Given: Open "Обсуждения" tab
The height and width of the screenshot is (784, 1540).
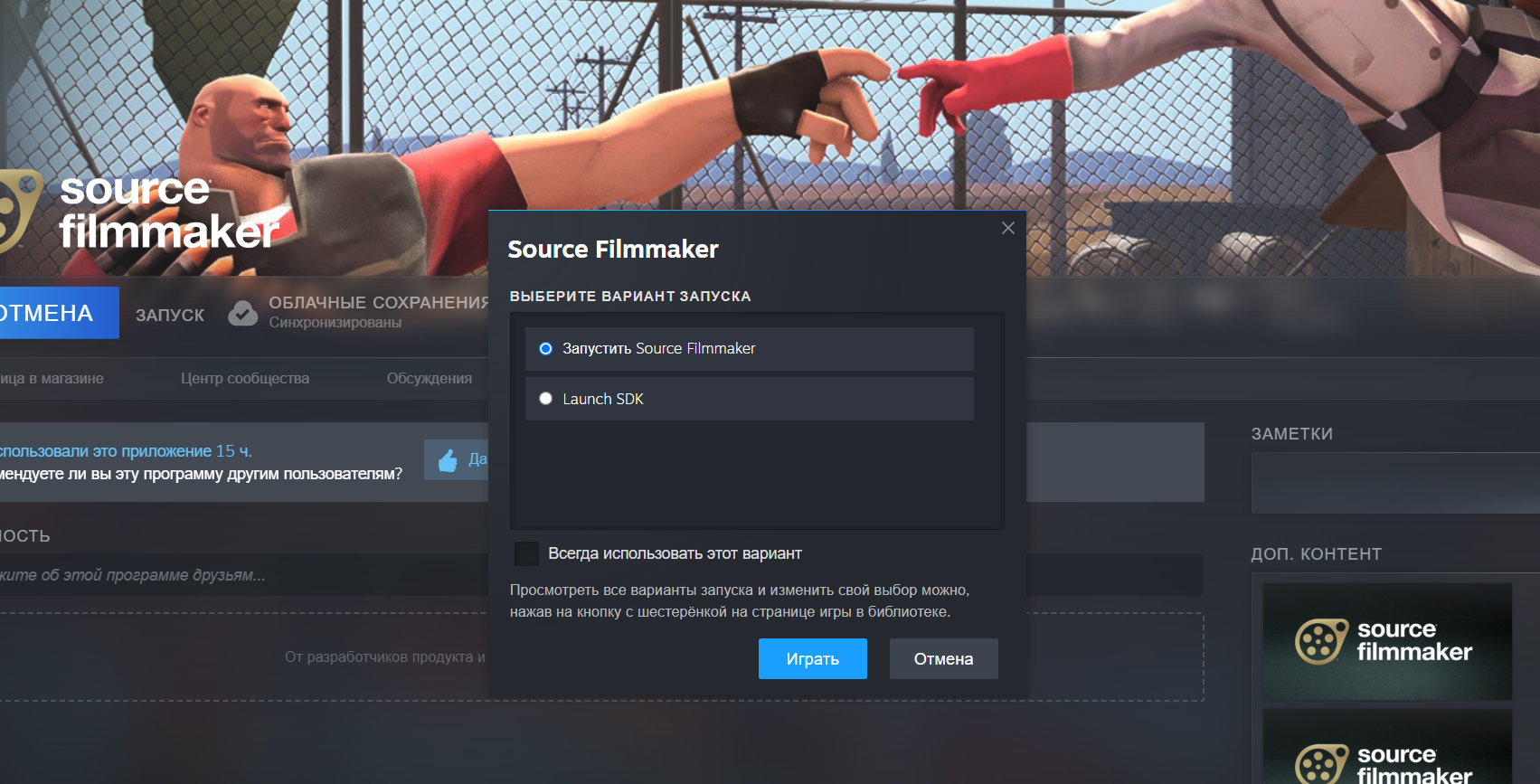Looking at the screenshot, I should pyautogui.click(x=430, y=379).
